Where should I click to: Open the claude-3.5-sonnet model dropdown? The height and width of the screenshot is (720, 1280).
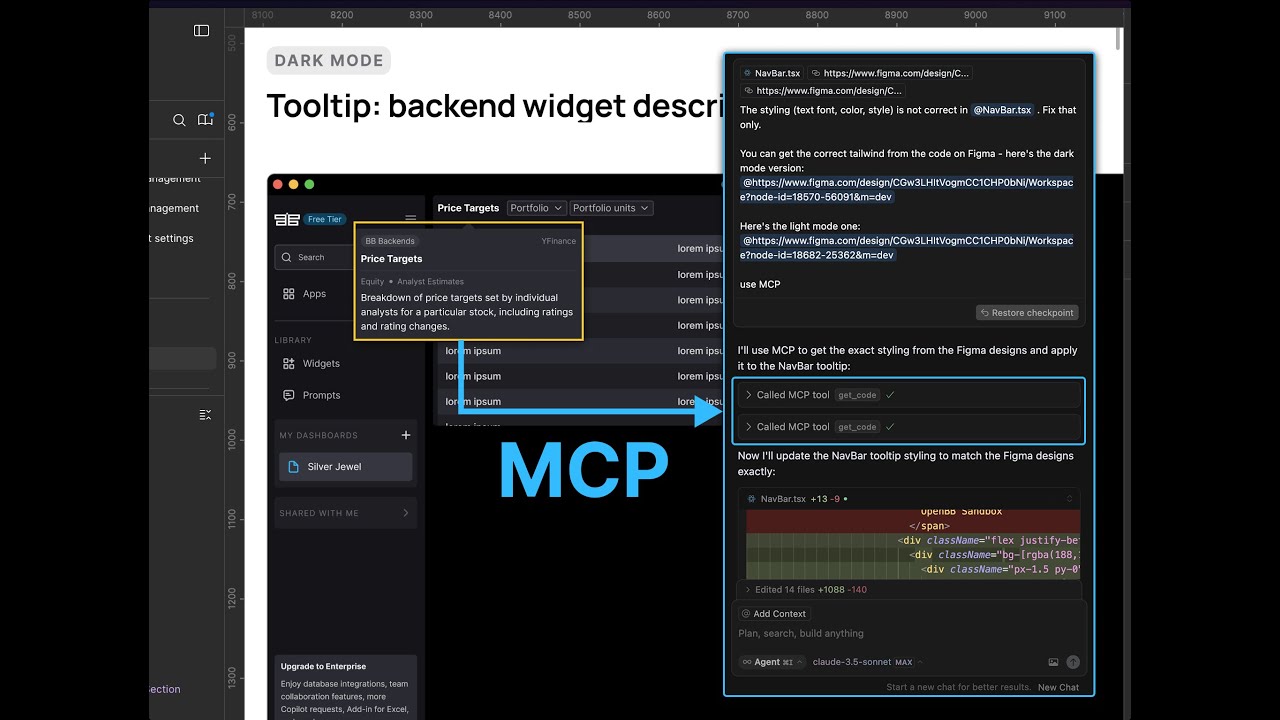click(x=866, y=662)
